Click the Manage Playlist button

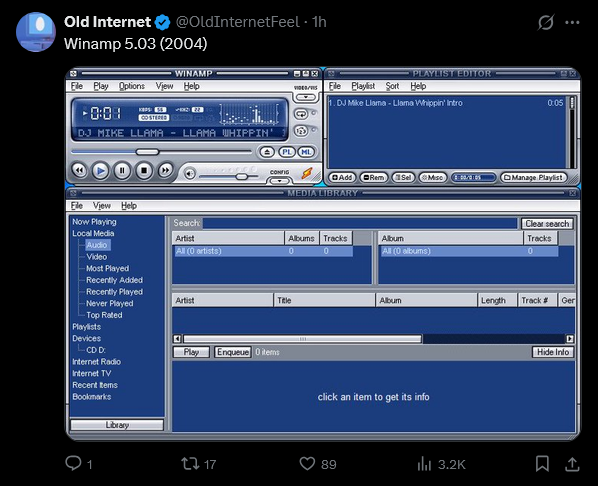534,177
